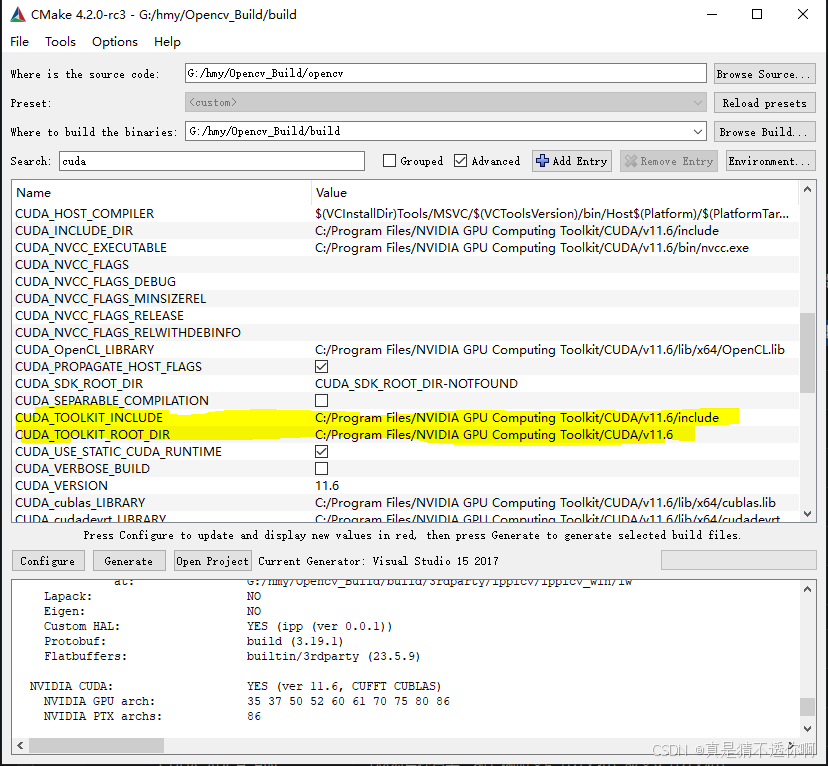Enable CUDA_VERBOSE_BUILD checkbox
Screen dimensions: 828x766
tap(321, 468)
